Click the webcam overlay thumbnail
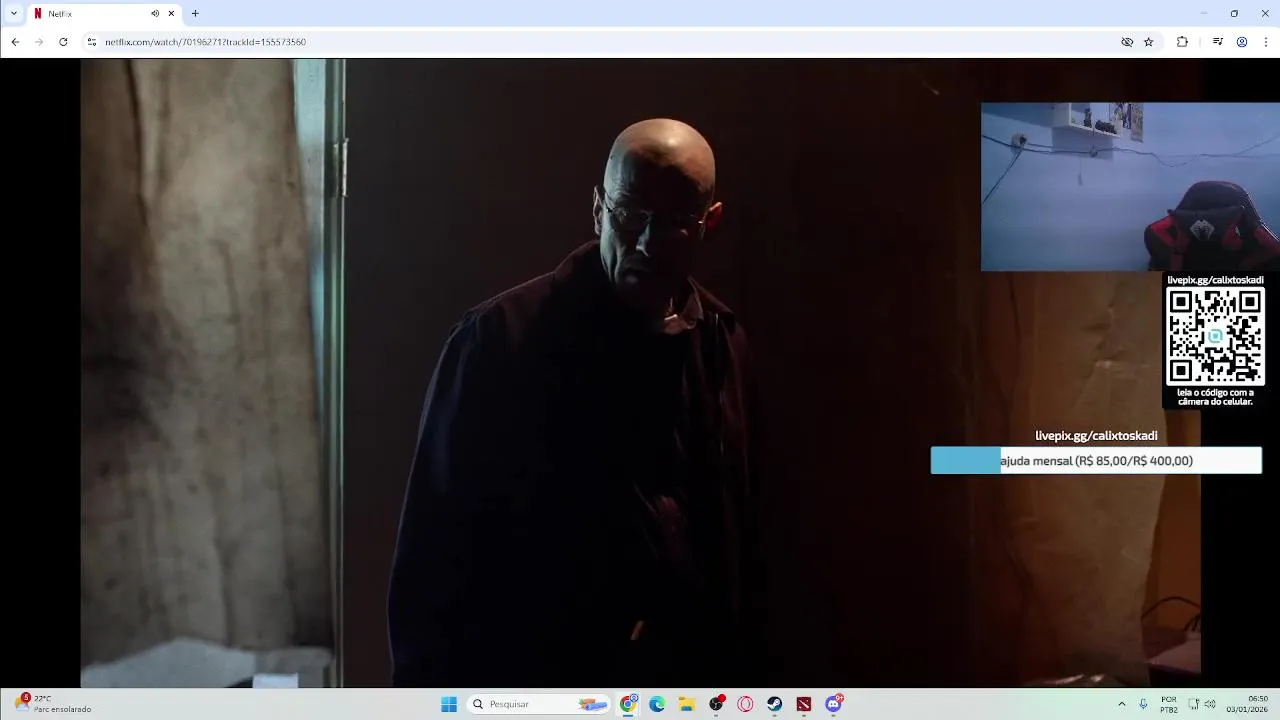The width and height of the screenshot is (1280, 720). (x=1130, y=186)
